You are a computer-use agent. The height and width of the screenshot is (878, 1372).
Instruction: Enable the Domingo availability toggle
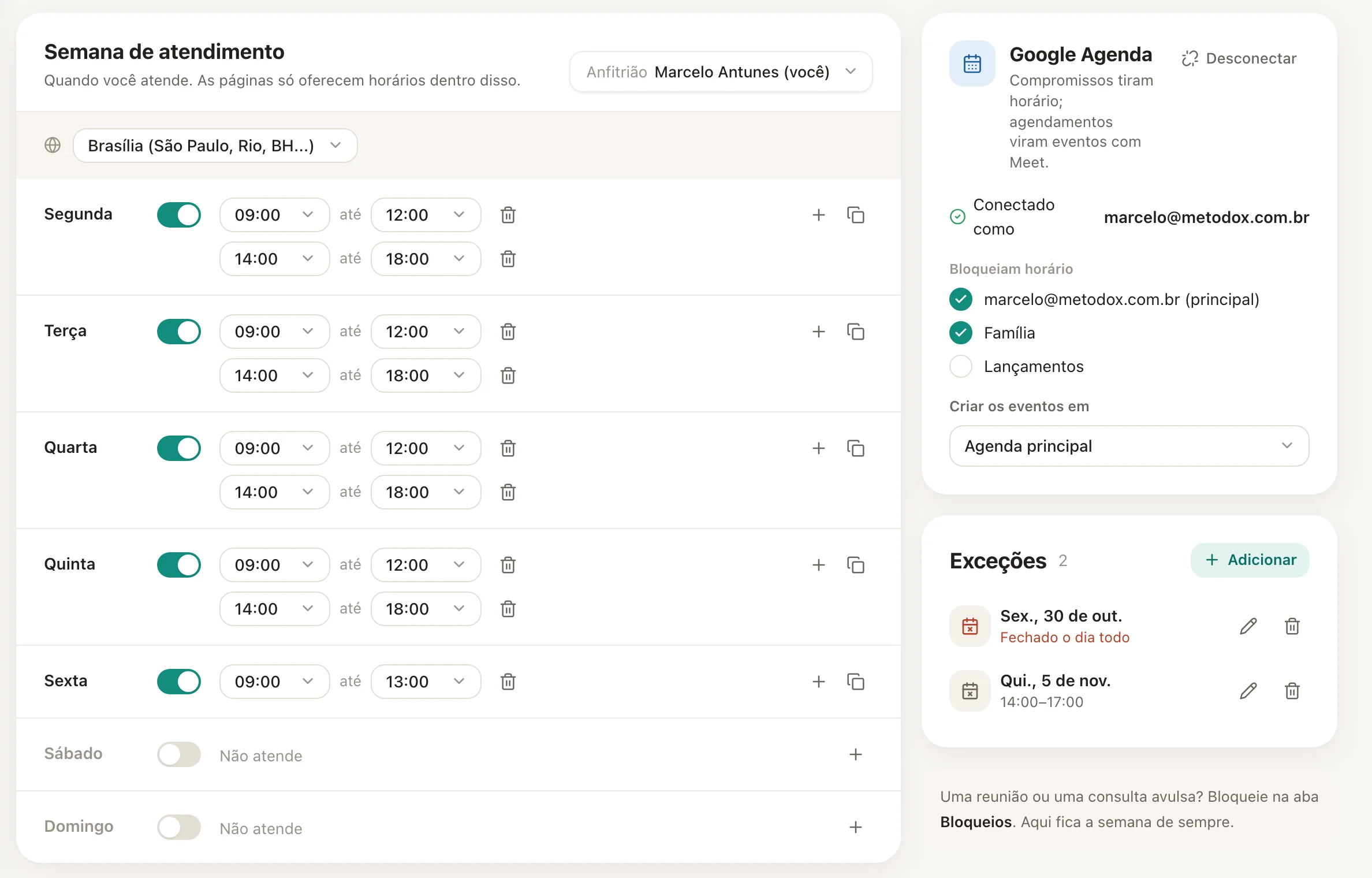pos(179,827)
